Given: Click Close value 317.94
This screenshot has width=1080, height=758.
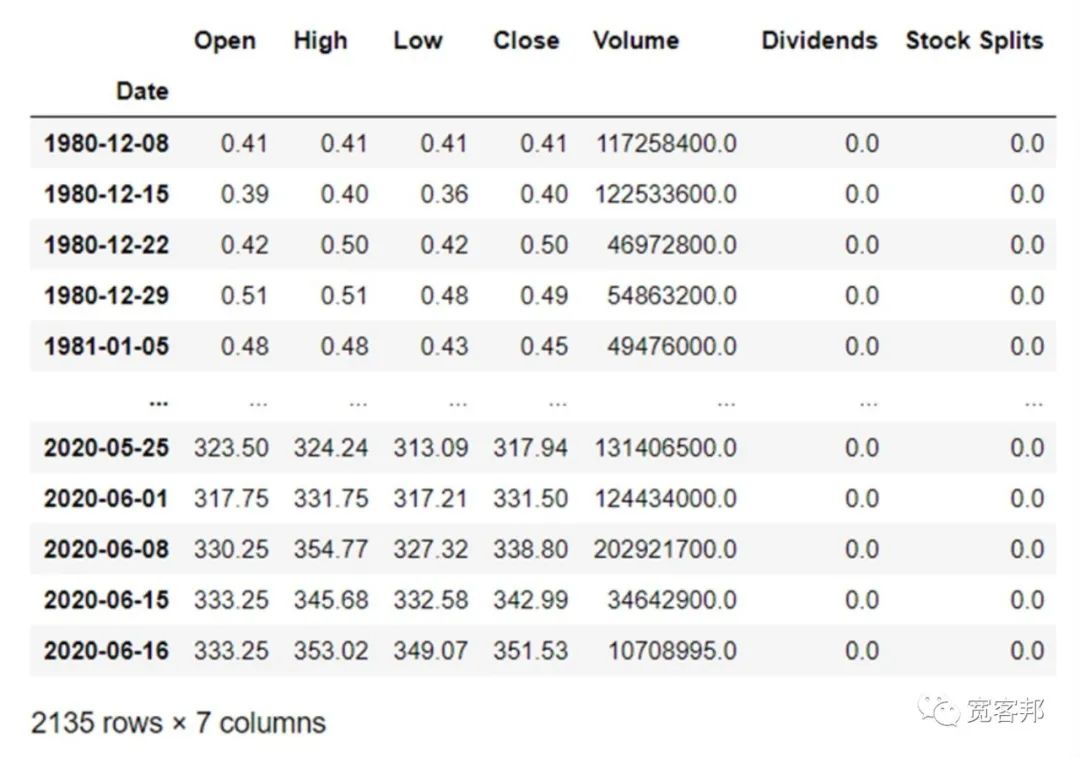Looking at the screenshot, I should [530, 448].
